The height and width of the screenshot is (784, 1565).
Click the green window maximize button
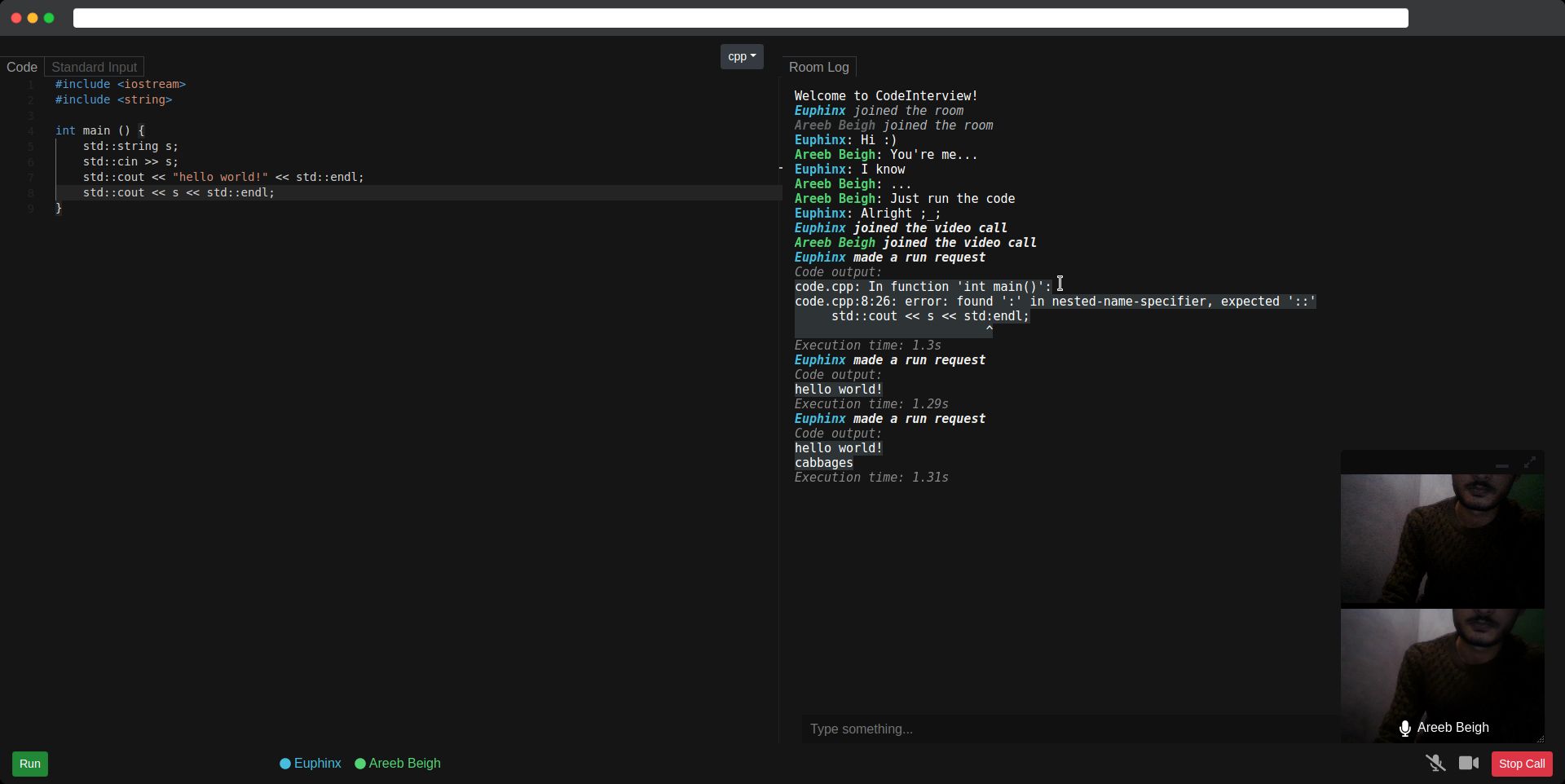49,18
